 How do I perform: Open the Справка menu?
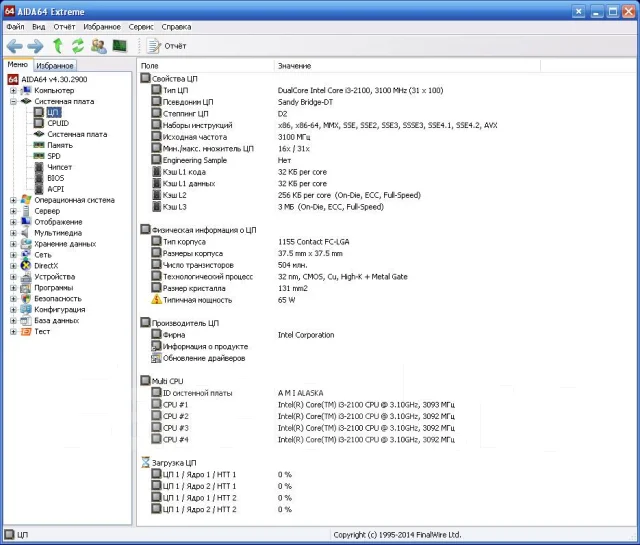pos(176,27)
